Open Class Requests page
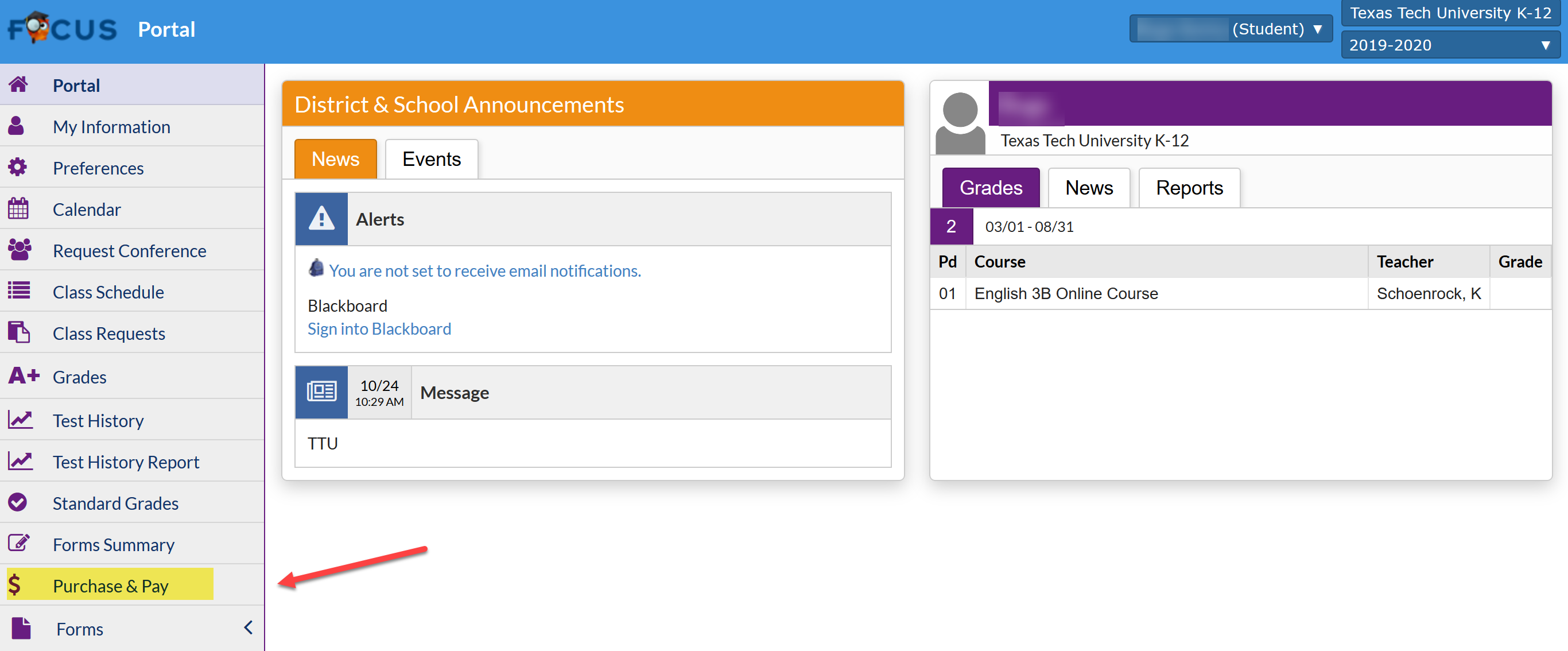This screenshot has height=651, width=1568. pyautogui.click(x=132, y=333)
